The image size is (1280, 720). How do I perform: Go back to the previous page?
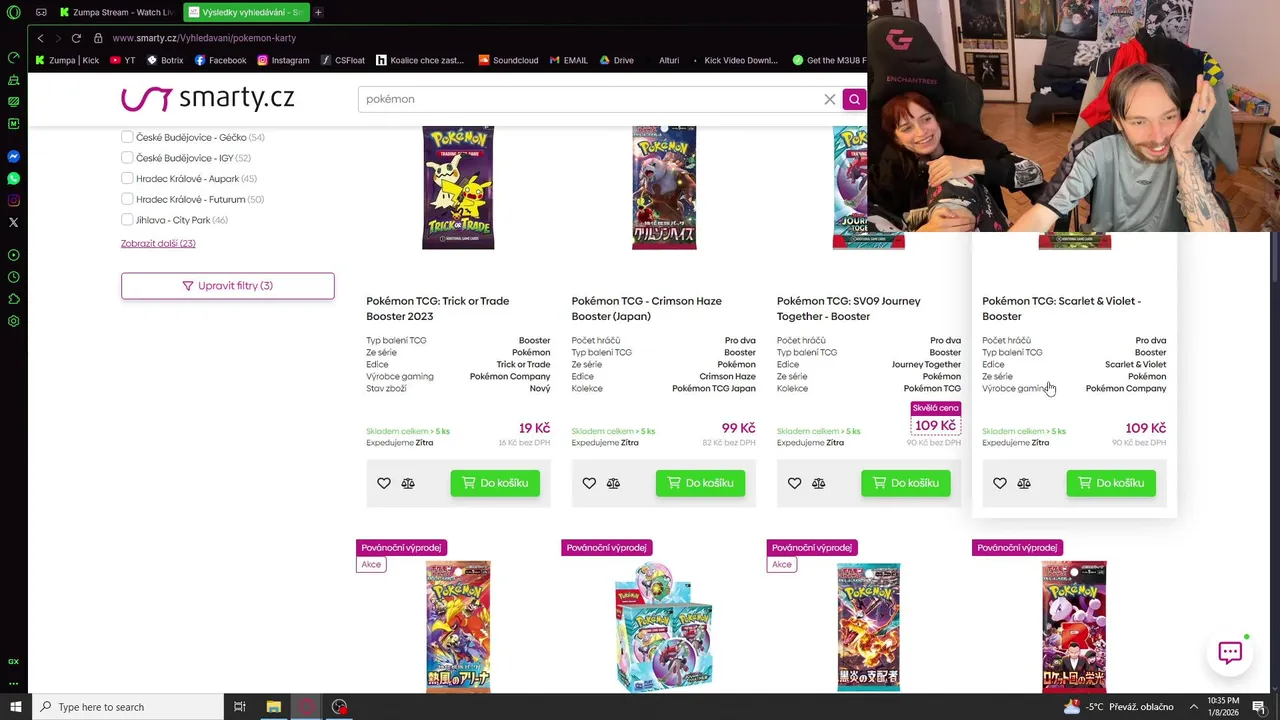40,38
